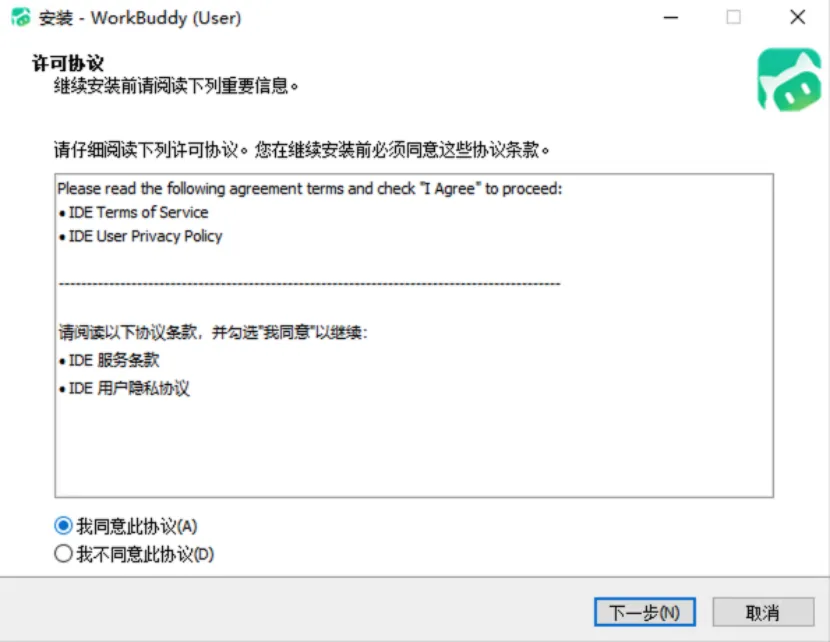Screen dimensions: 830x642
Task: Click the 下一步(N) button
Action: (645, 612)
